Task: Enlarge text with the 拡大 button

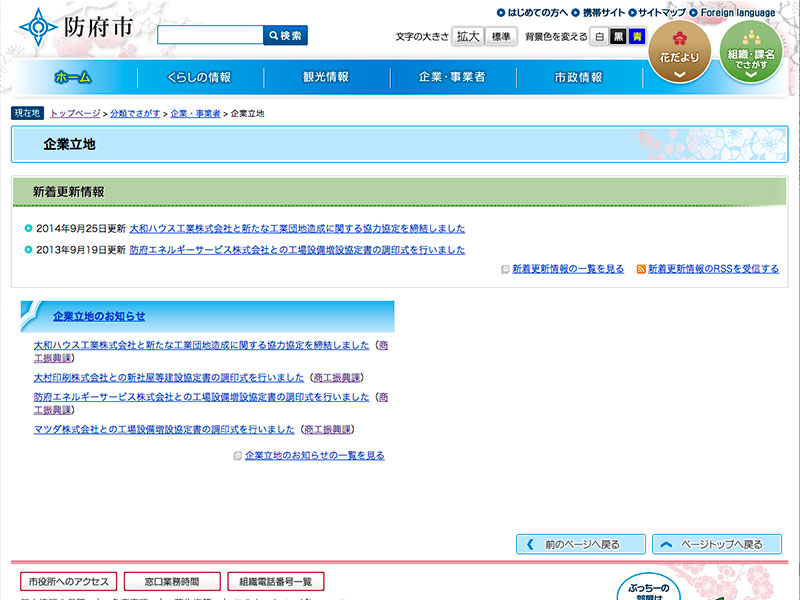Action: pos(468,36)
